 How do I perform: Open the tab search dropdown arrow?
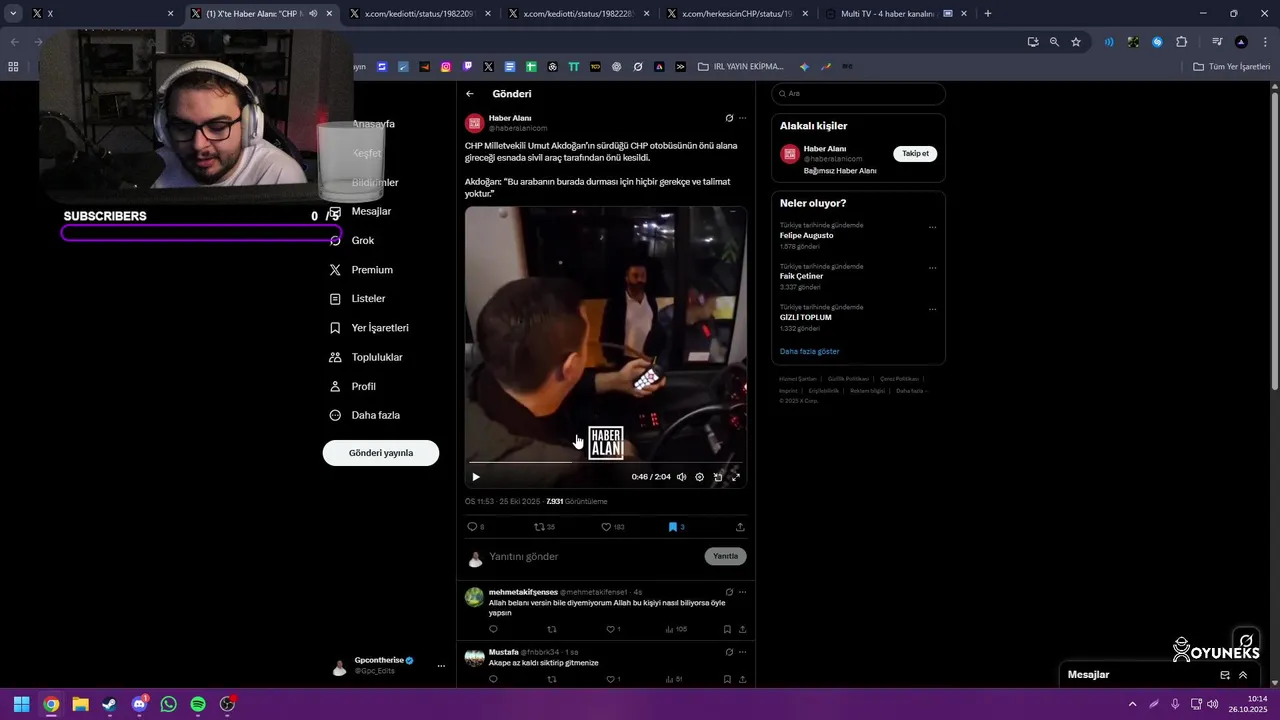pyautogui.click(x=13, y=14)
